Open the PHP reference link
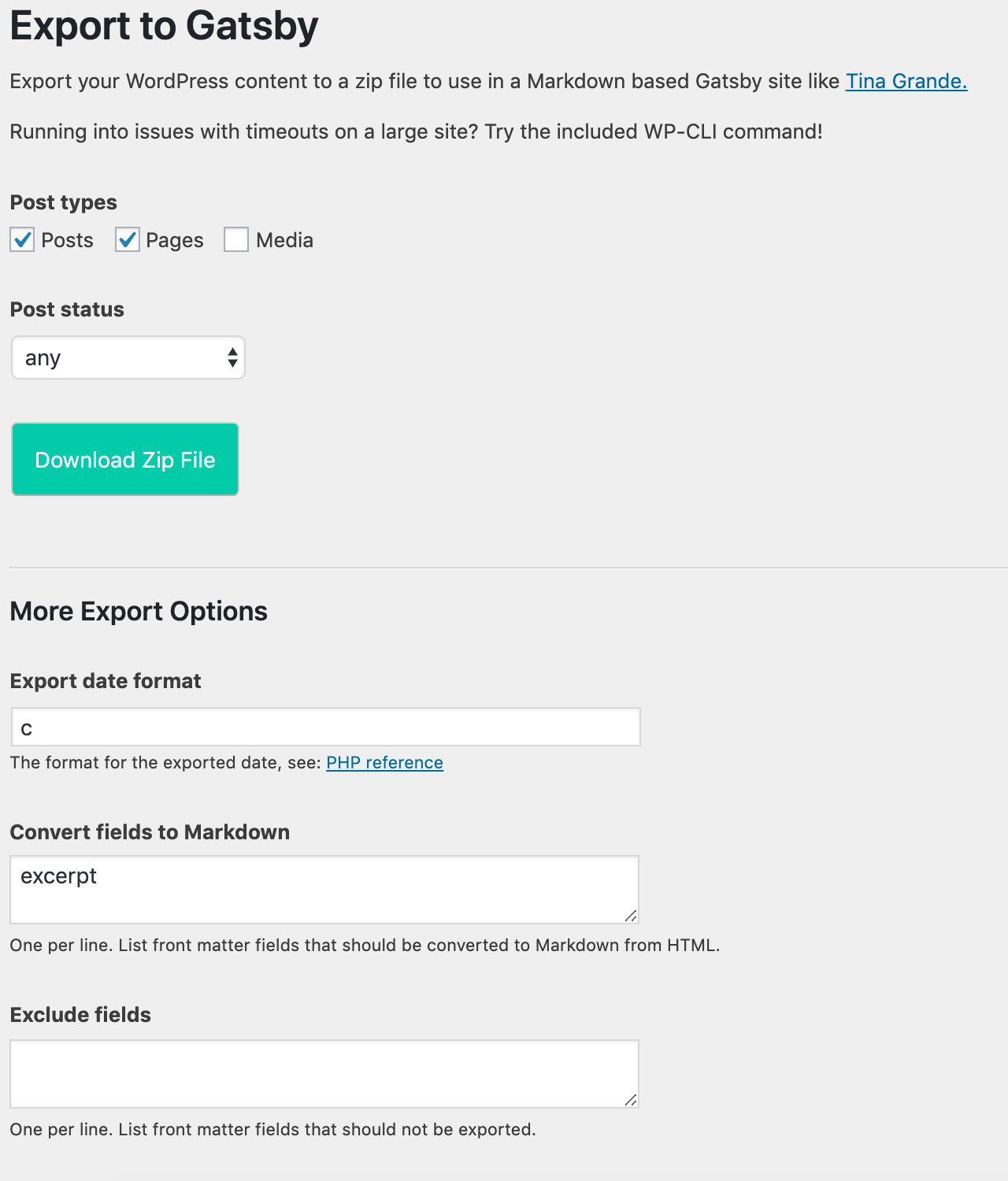This screenshot has width=1008, height=1181. tap(384, 762)
